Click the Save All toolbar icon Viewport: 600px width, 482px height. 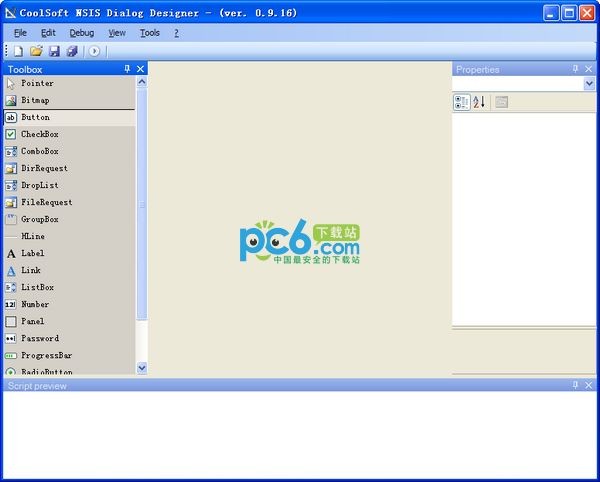[x=72, y=51]
